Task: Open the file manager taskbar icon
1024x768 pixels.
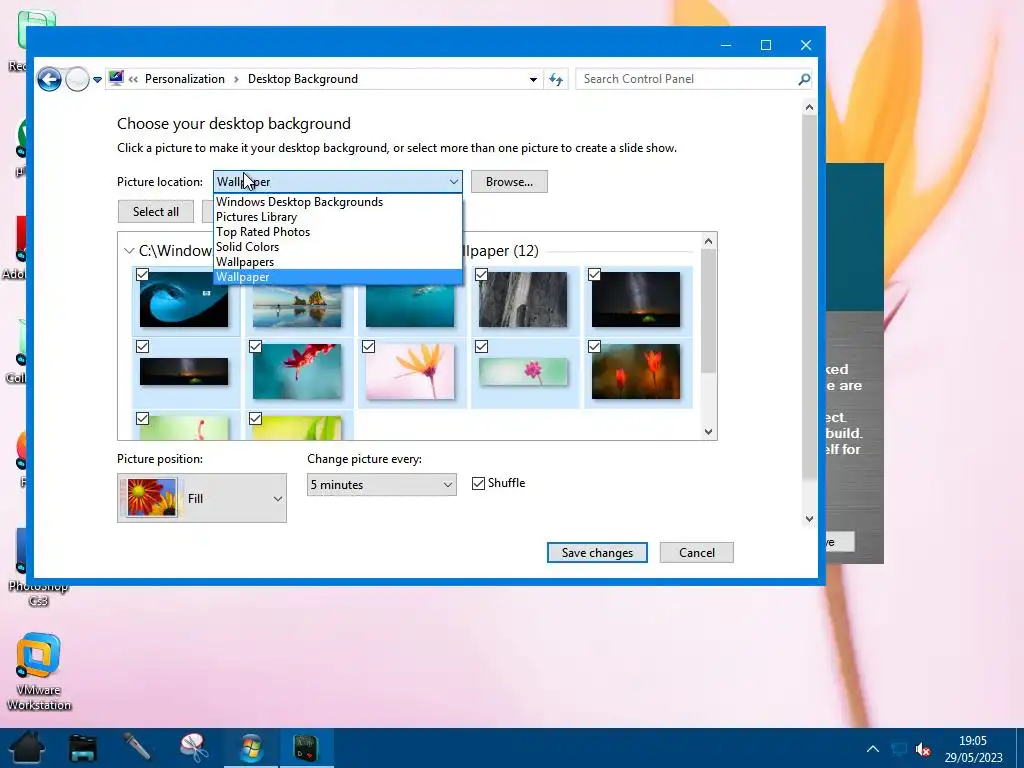Action: [83, 748]
